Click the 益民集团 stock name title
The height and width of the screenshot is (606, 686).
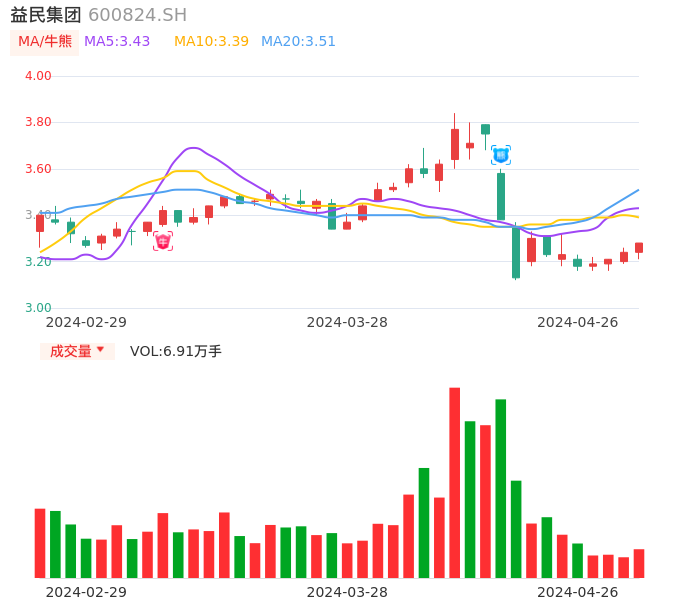pos(46,15)
